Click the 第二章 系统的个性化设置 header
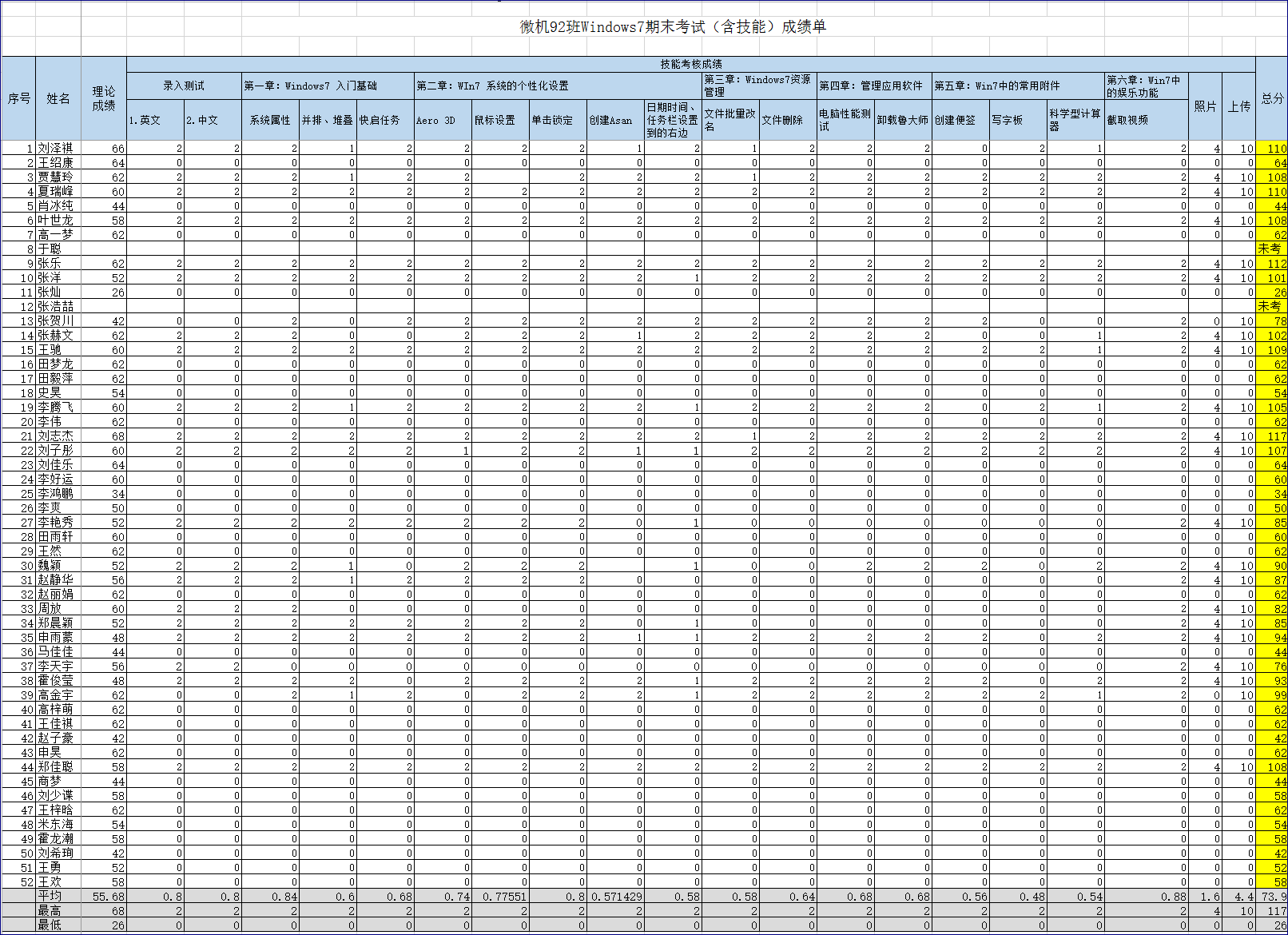This screenshot has width=1288, height=935. [558, 86]
